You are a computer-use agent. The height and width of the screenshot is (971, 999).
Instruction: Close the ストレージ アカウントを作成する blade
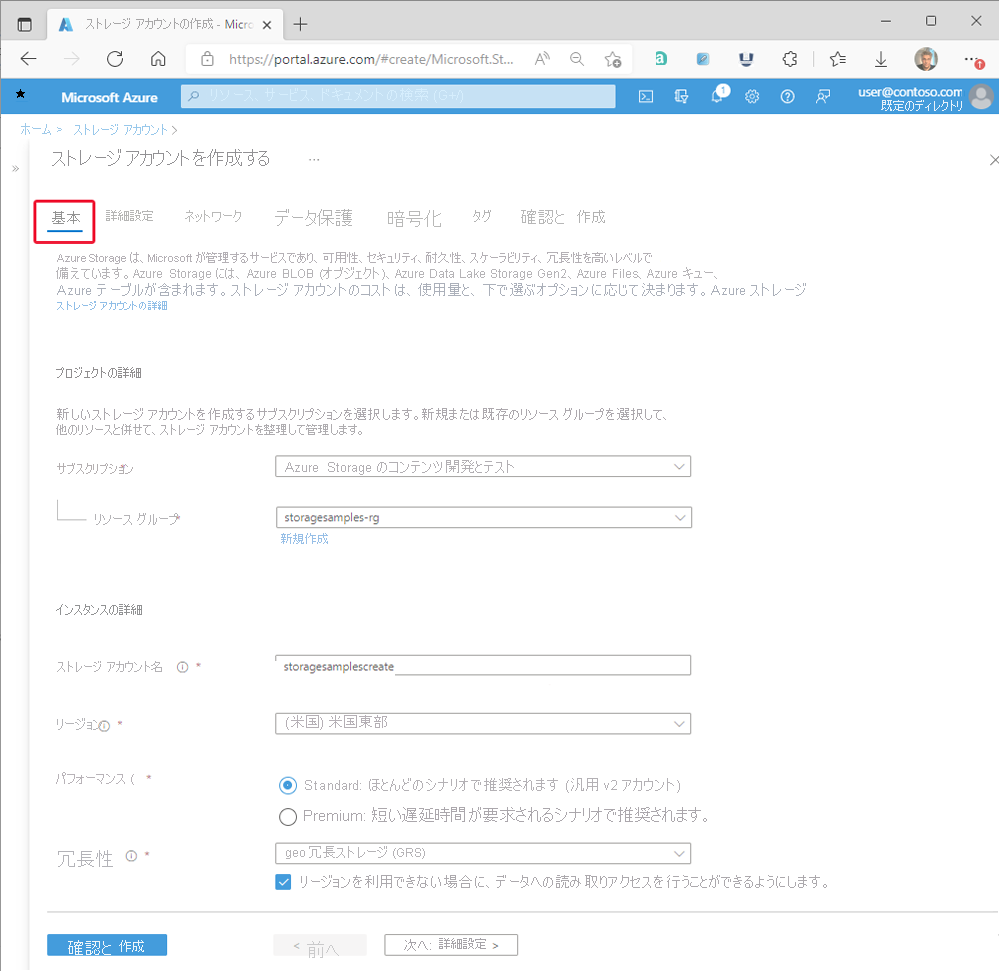tap(994, 160)
